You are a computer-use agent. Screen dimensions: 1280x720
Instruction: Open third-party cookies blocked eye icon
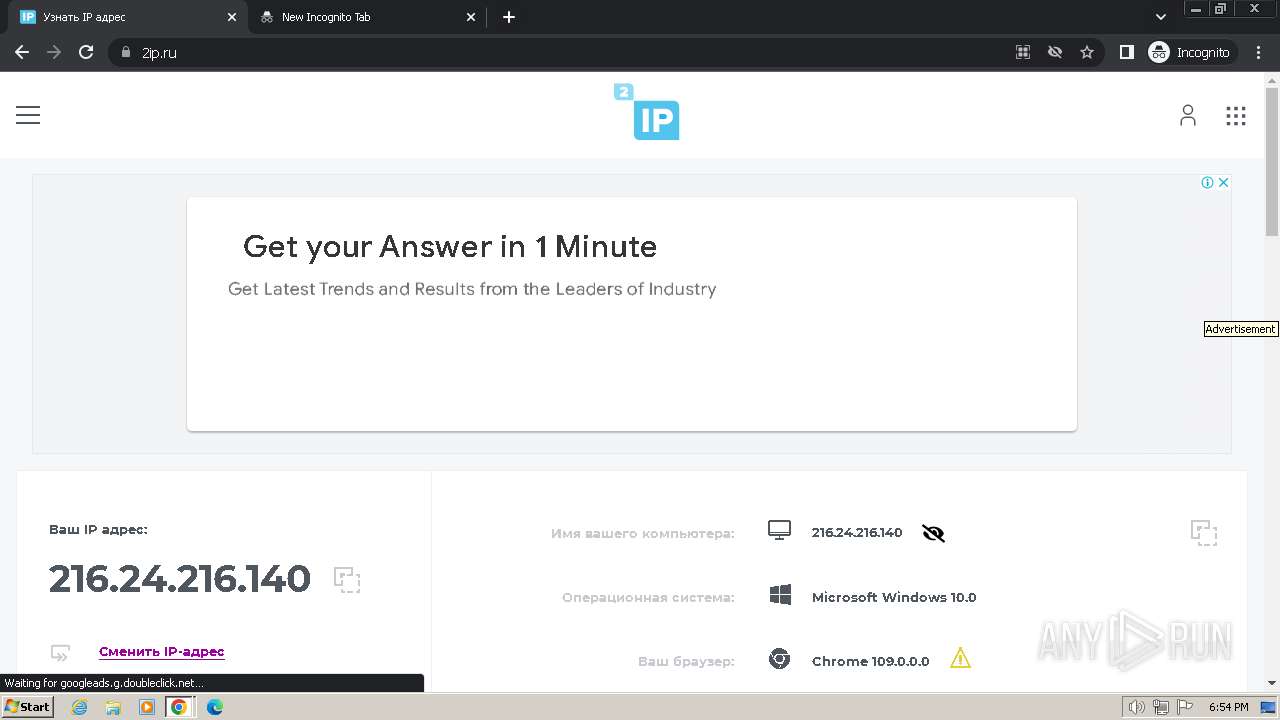(x=1055, y=52)
